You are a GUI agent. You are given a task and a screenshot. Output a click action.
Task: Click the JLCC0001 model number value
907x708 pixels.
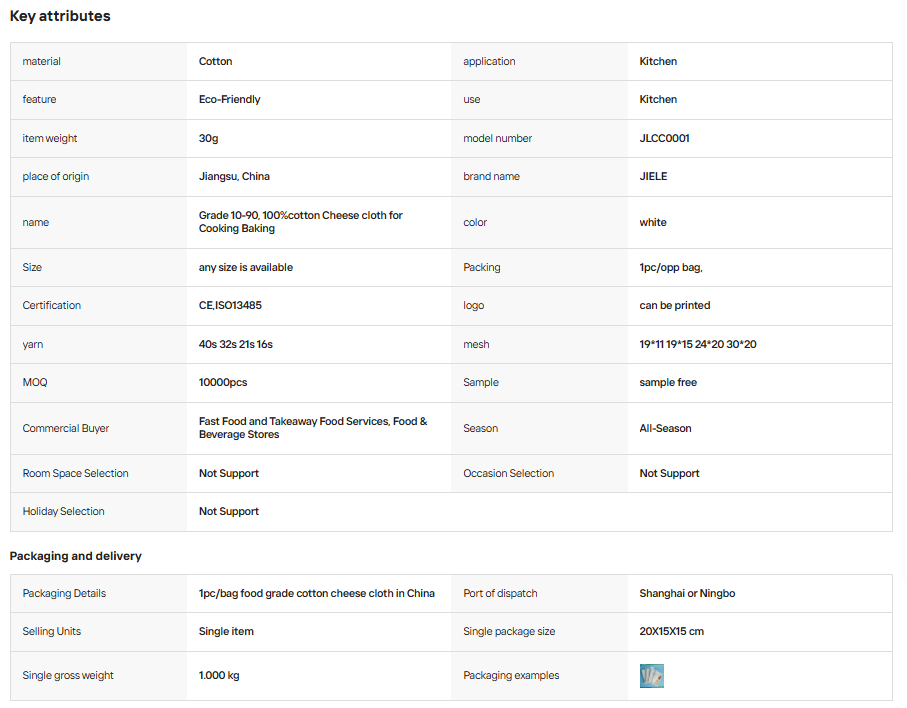pyautogui.click(x=664, y=138)
